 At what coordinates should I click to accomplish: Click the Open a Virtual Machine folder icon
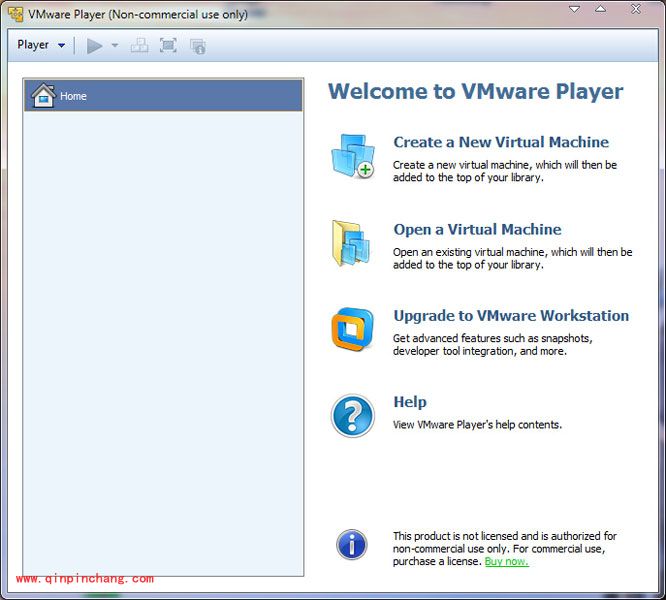tap(351, 243)
